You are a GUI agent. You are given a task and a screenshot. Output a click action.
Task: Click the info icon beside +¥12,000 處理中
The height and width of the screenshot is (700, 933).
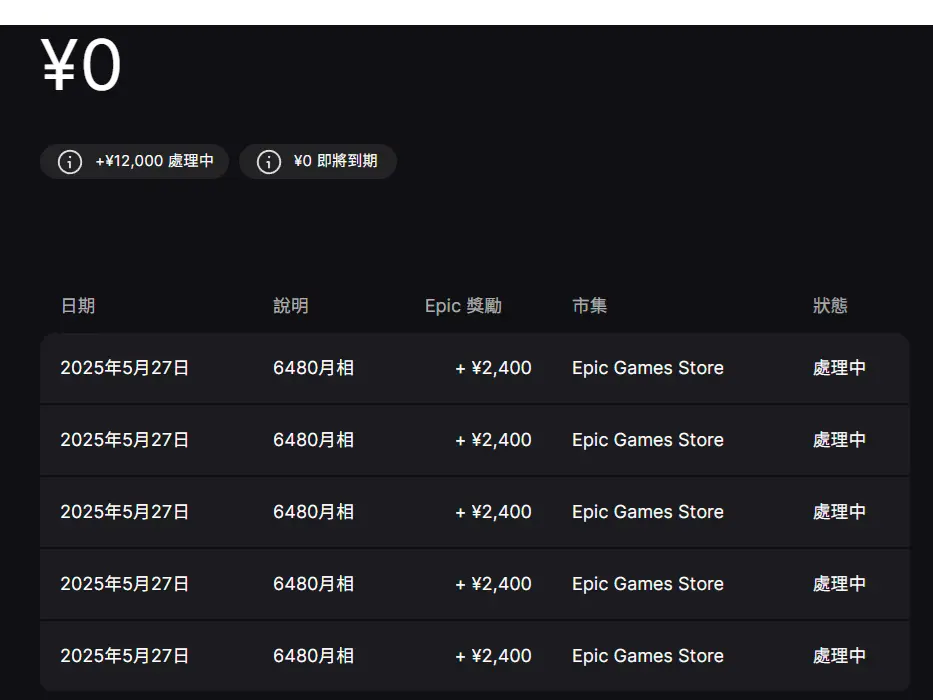pos(70,161)
